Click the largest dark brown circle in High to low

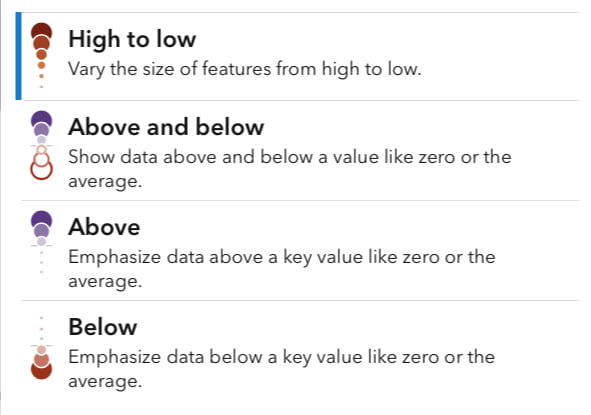point(41,31)
